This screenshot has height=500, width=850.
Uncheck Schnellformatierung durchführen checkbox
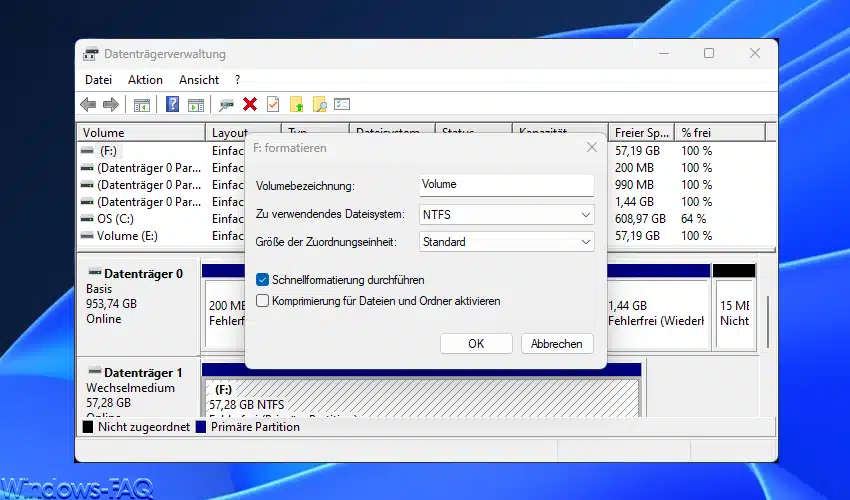pyautogui.click(x=262, y=280)
